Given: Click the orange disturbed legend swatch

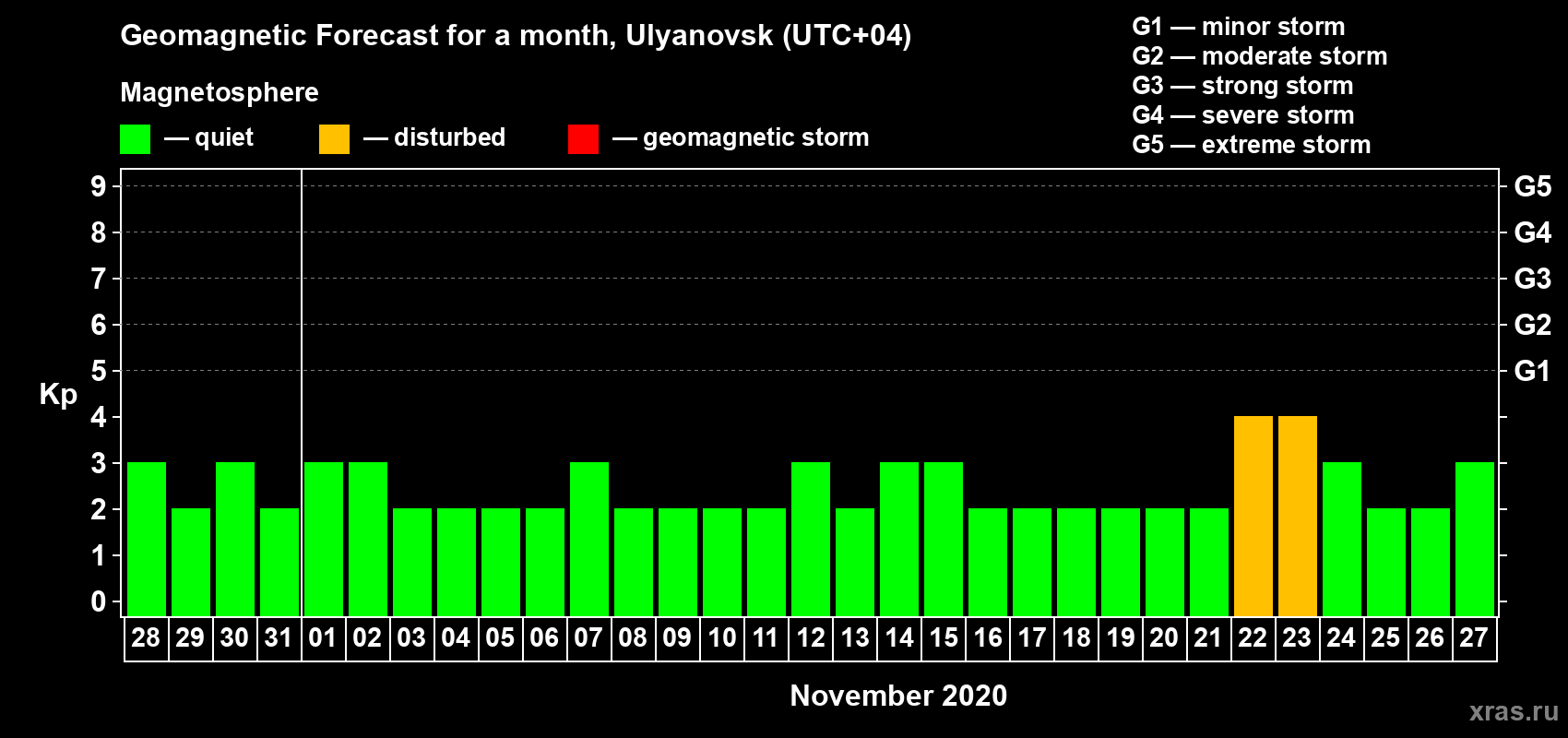Looking at the screenshot, I should pos(334,138).
